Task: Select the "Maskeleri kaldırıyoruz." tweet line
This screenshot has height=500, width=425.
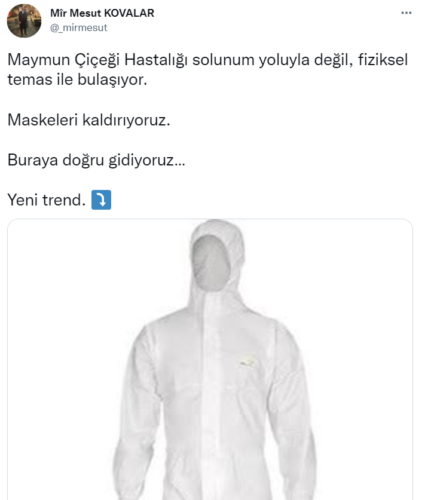Action: pos(89,120)
